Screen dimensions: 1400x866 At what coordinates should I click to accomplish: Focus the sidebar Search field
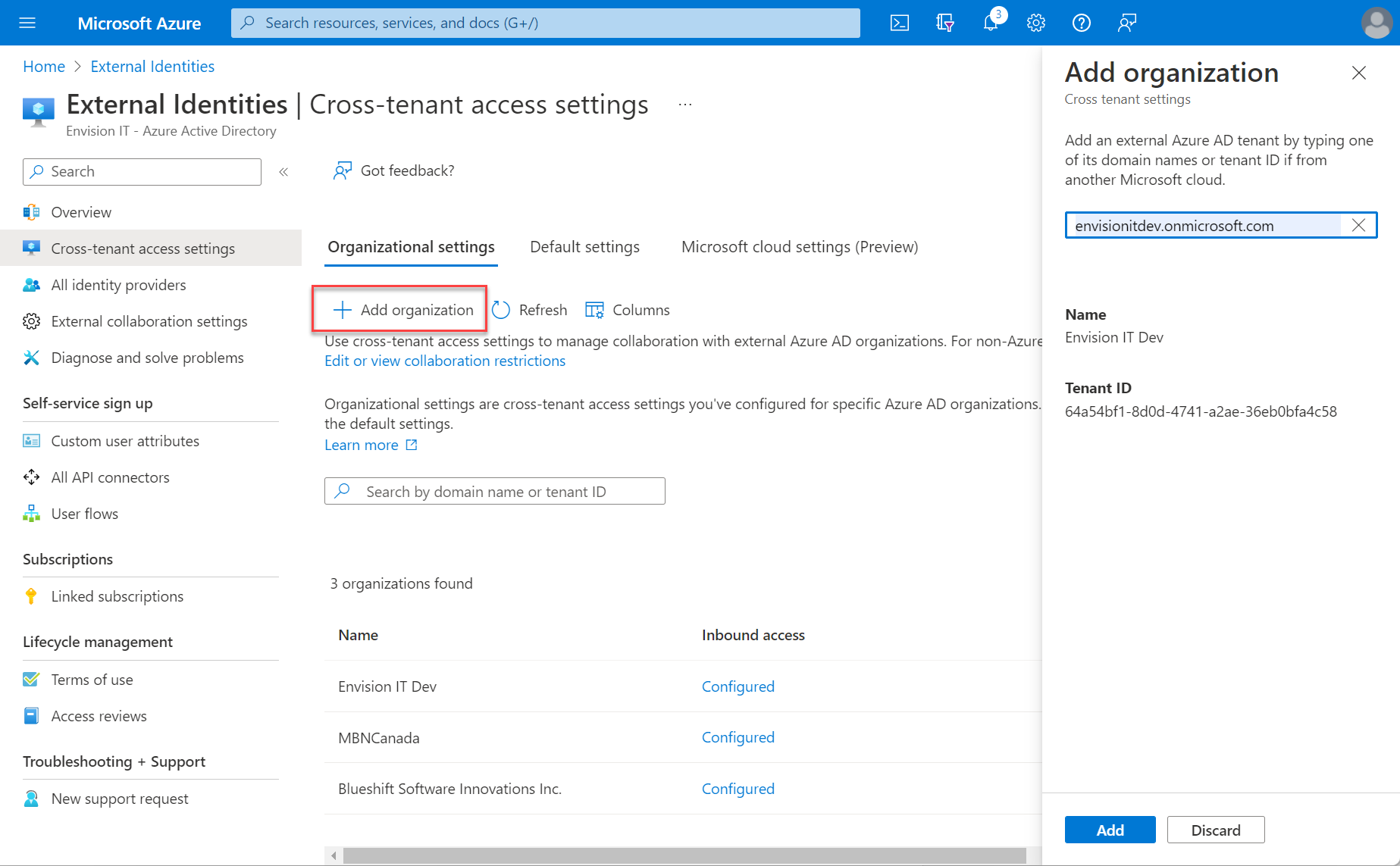pyautogui.click(x=142, y=172)
